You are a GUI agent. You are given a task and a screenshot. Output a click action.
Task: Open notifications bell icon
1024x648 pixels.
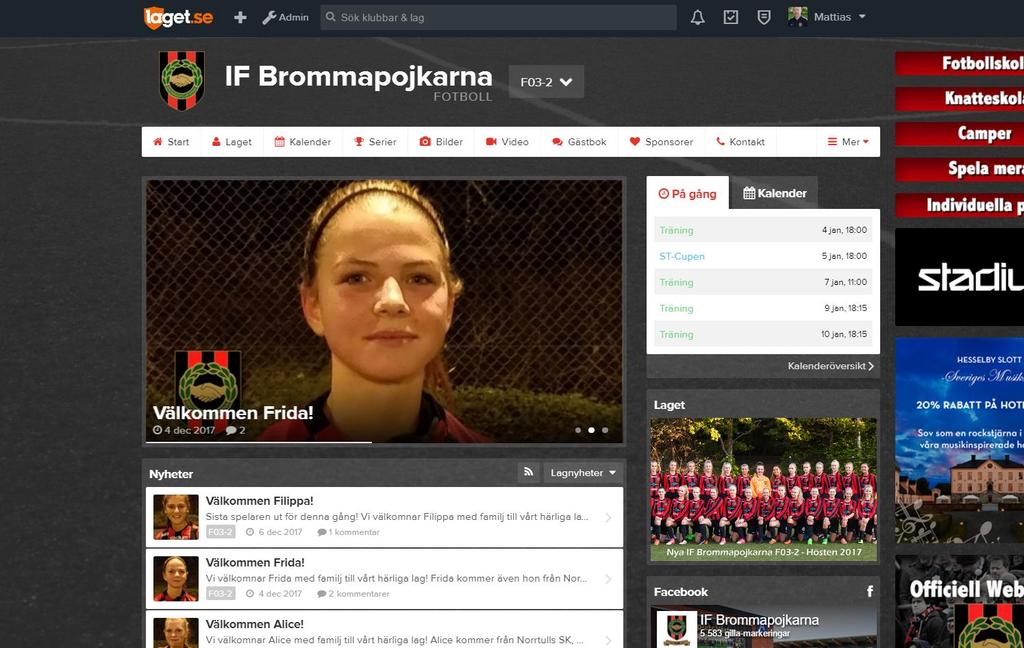pos(697,18)
